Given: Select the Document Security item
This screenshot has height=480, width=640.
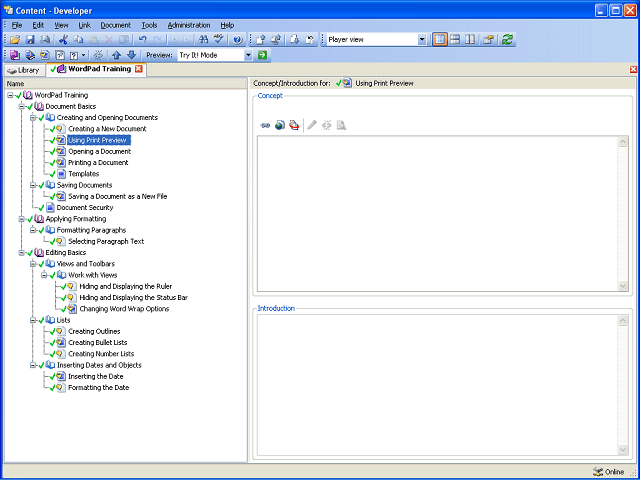Looking at the screenshot, I should click(85, 208).
